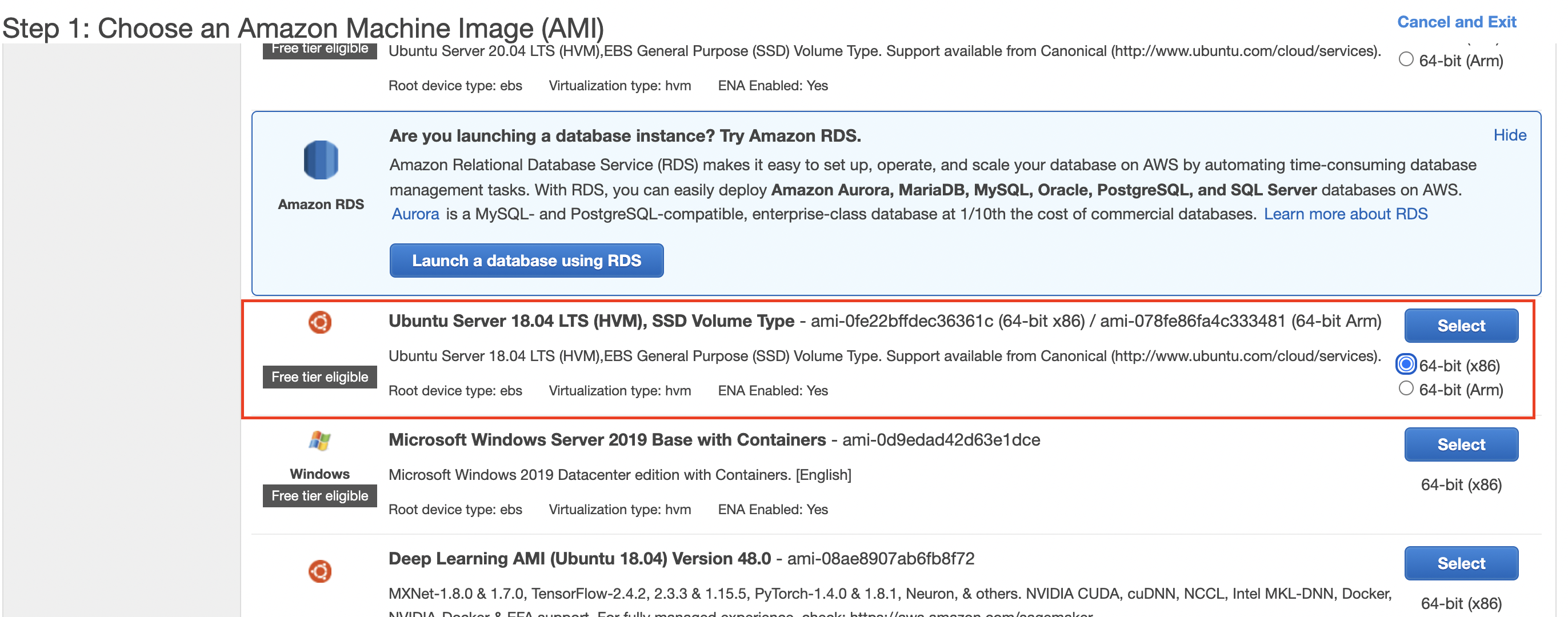
Task: Select the Ubuntu Server 18.04 LTS AMI
Action: 1461,326
